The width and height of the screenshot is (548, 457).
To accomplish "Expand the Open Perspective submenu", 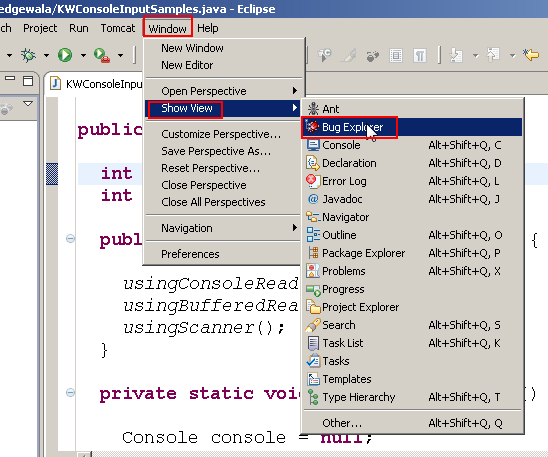I will 224,91.
